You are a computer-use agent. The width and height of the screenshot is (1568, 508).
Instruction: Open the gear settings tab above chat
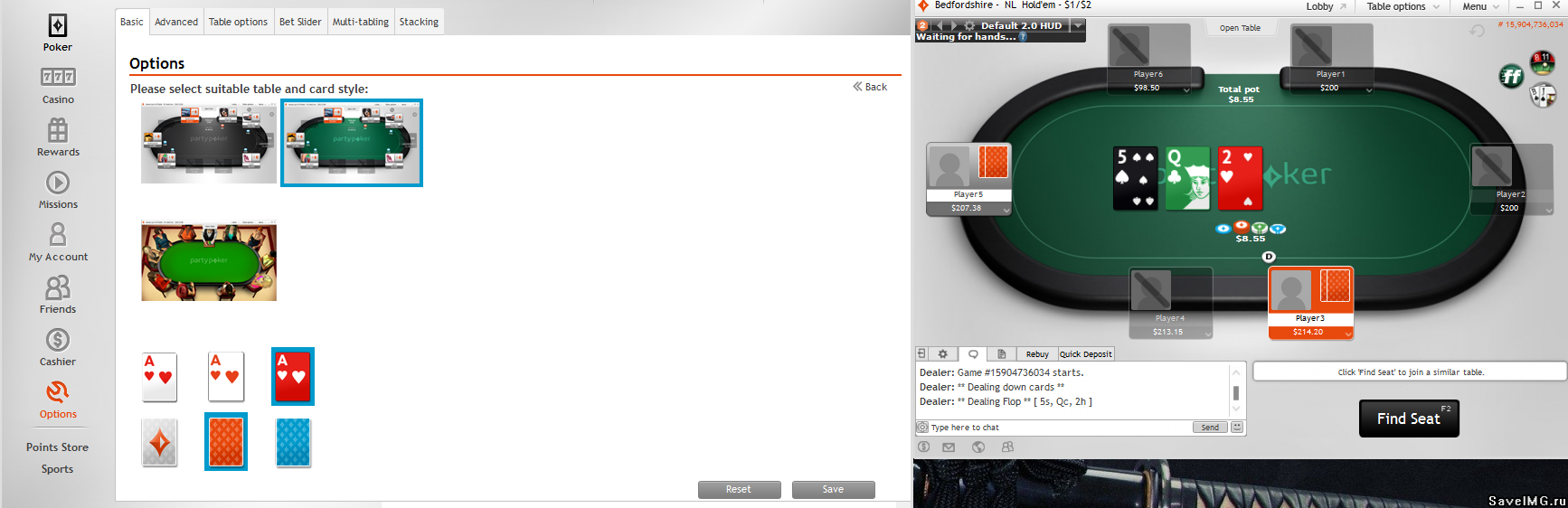942,353
